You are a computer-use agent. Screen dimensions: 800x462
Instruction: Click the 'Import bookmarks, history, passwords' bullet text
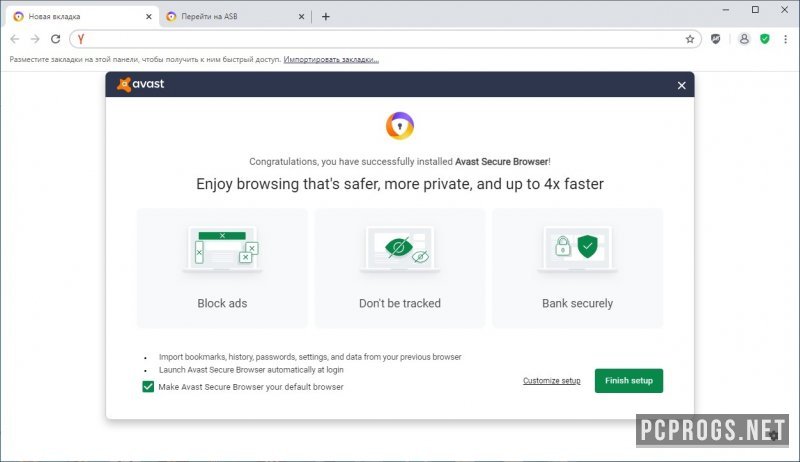tap(310, 357)
